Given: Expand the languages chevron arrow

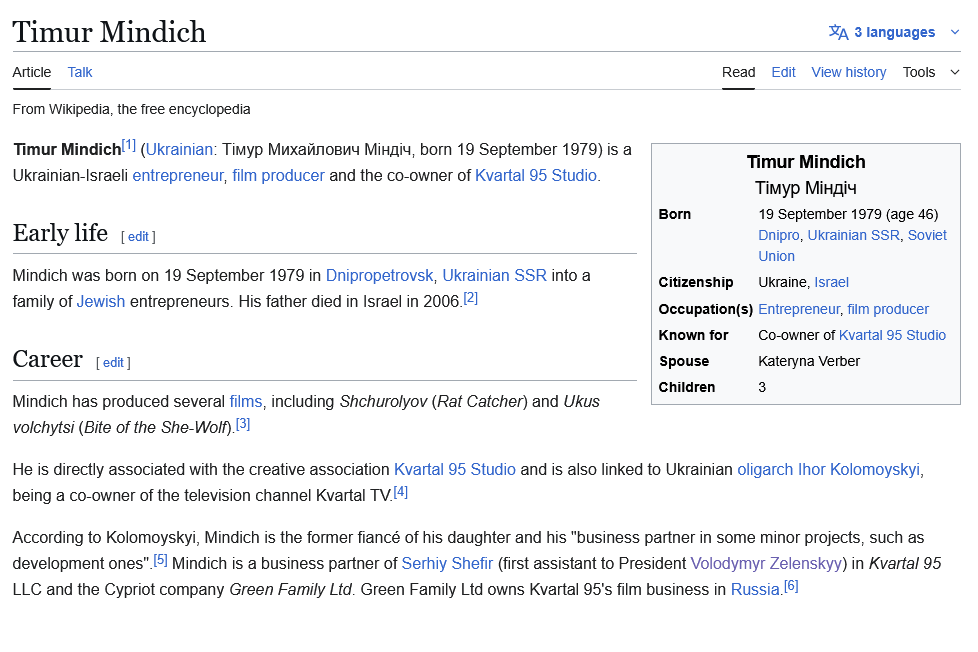Looking at the screenshot, I should (954, 32).
